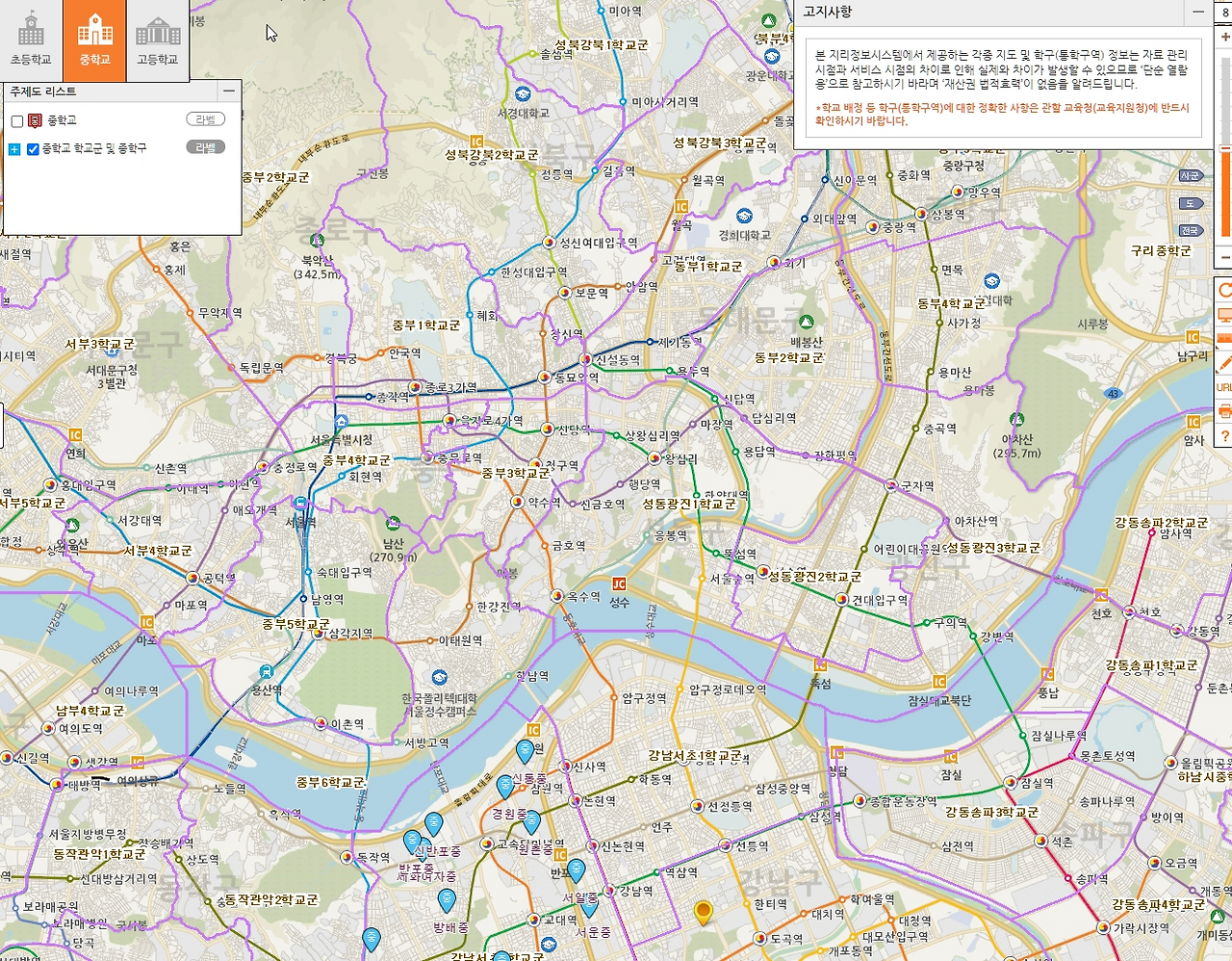Set zoom to the 전국 level tag
This screenshot has height=961, width=1232.
point(1191,230)
